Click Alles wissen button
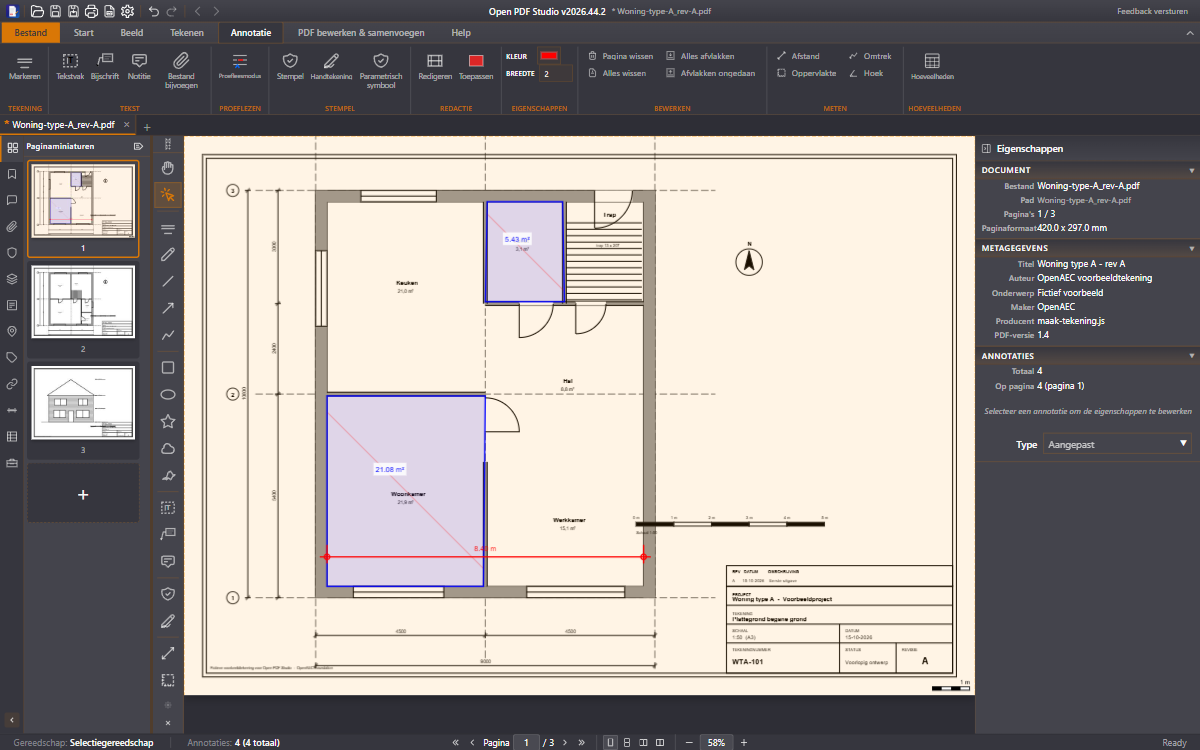1200x750 pixels. (x=617, y=73)
